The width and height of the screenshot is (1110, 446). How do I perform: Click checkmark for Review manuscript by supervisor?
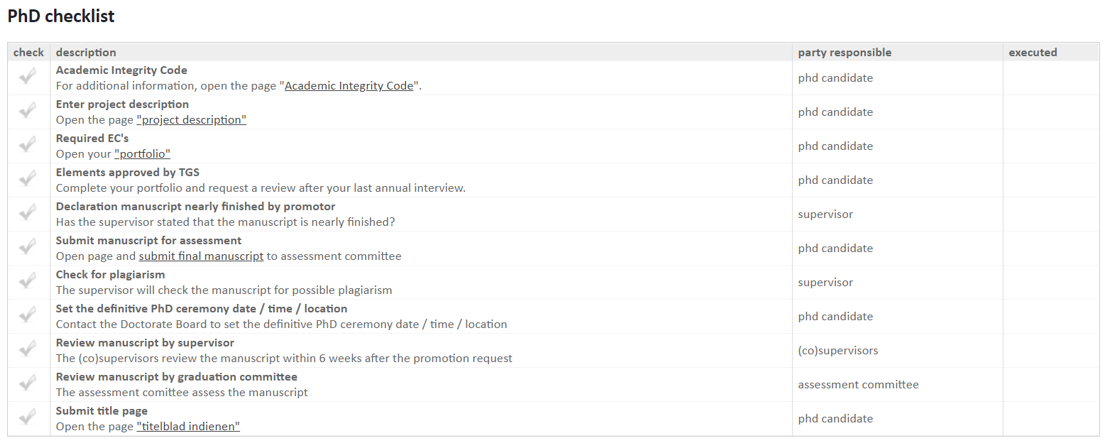[28, 349]
